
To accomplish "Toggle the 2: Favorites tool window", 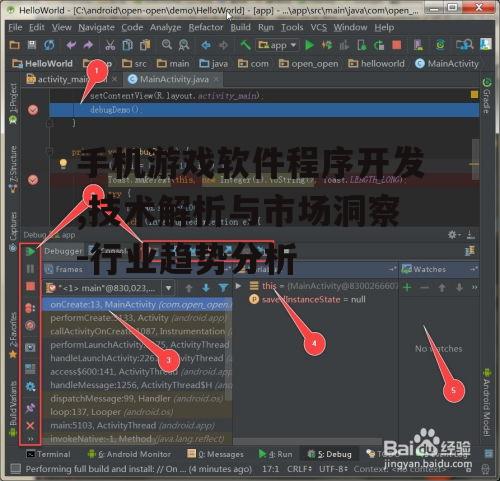I will coord(13,335).
